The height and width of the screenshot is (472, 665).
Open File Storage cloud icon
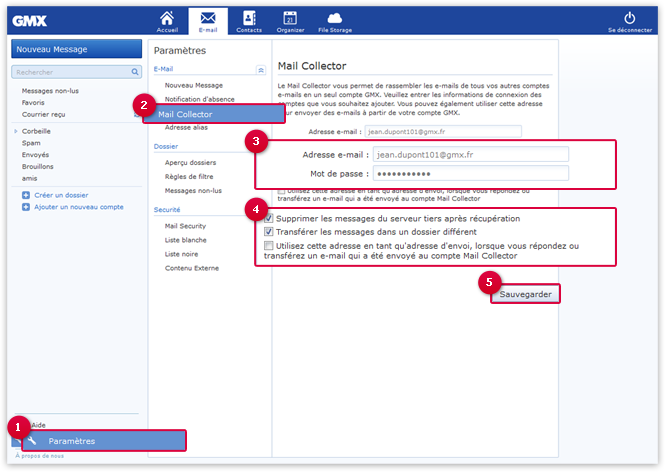tap(335, 18)
